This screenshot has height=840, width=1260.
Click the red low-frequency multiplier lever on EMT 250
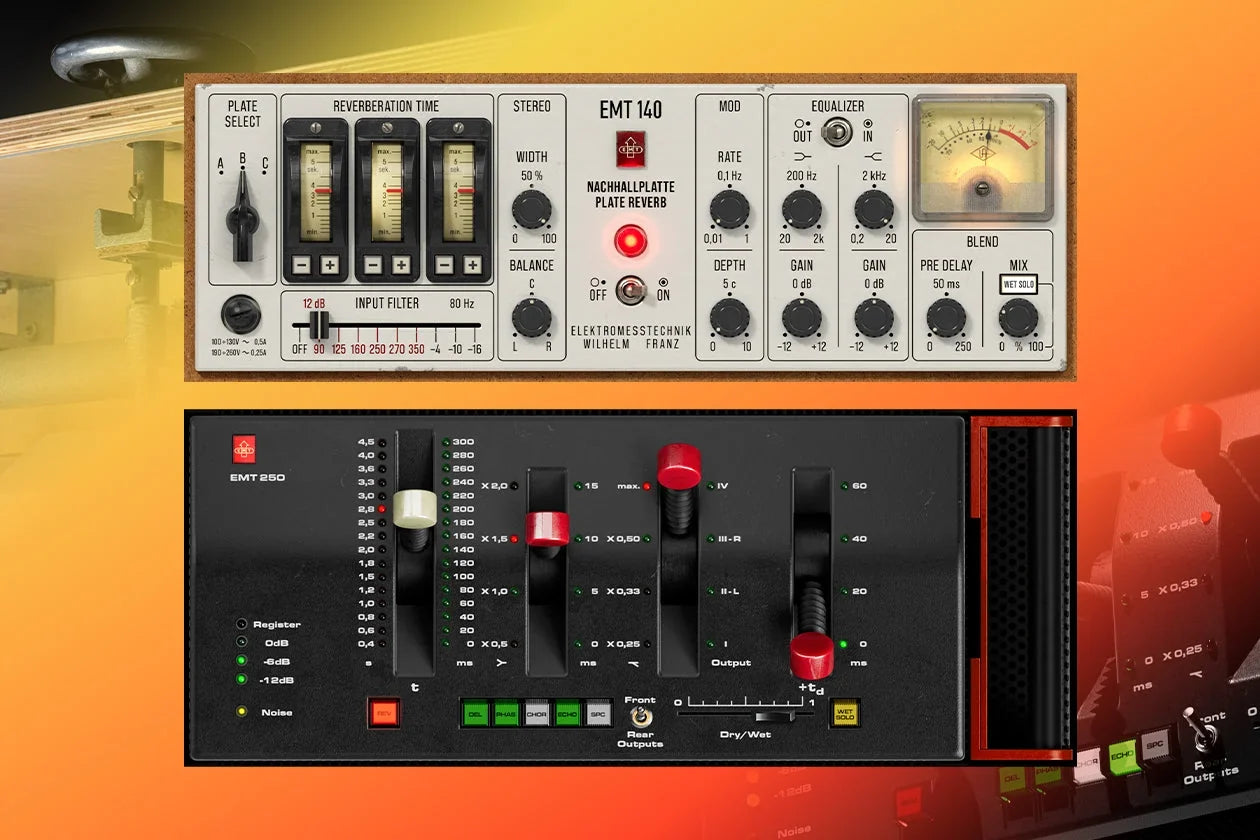coord(547,528)
